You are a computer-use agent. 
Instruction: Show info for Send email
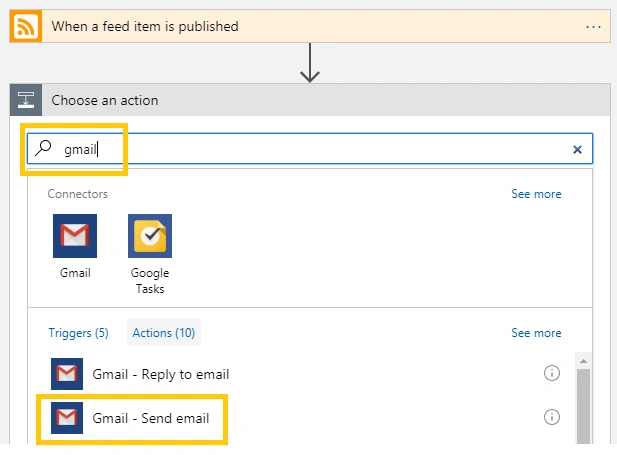pos(552,417)
